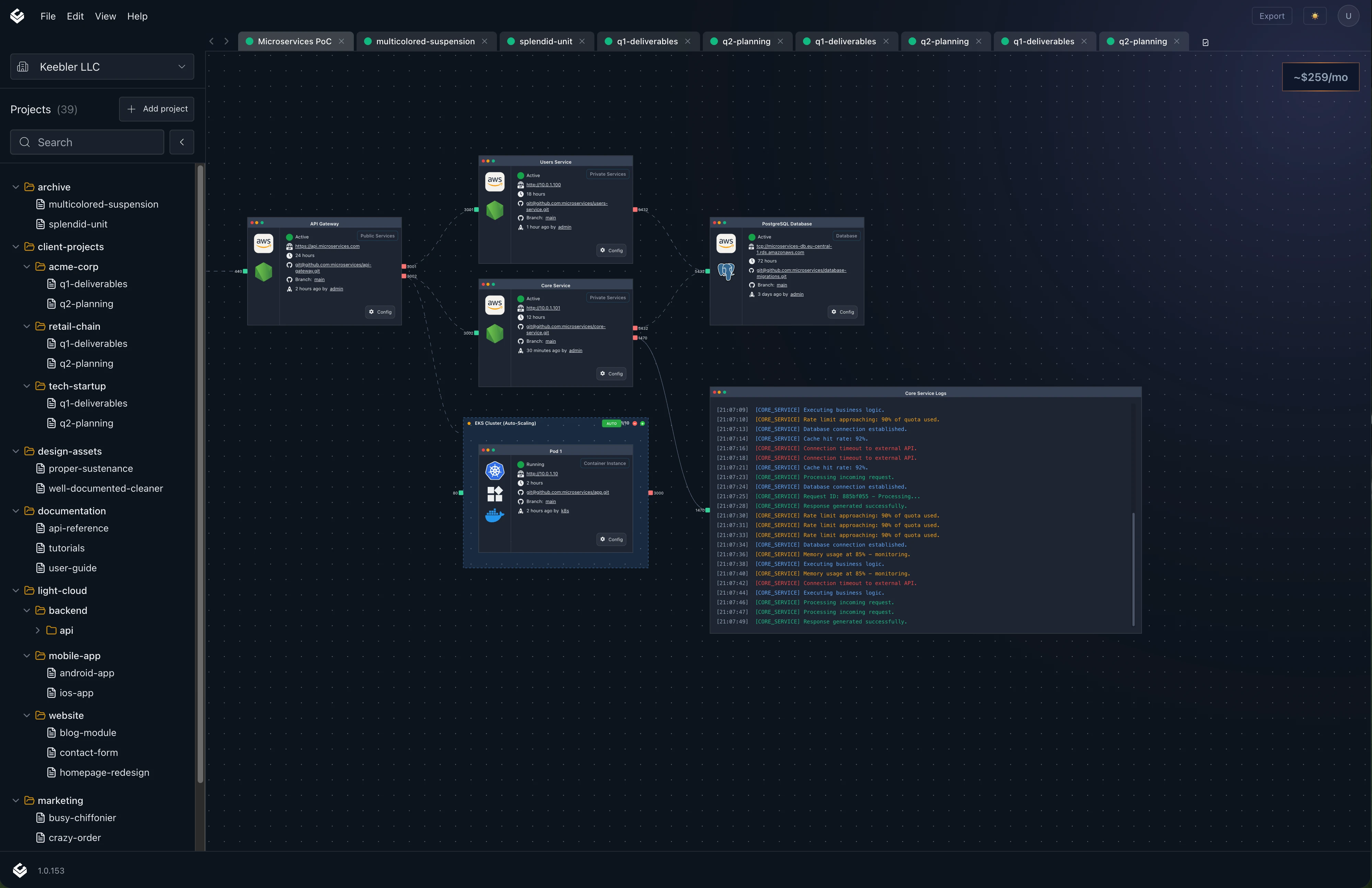Collapse the design-assets folder
The height and width of the screenshot is (888, 1372).
15,451
